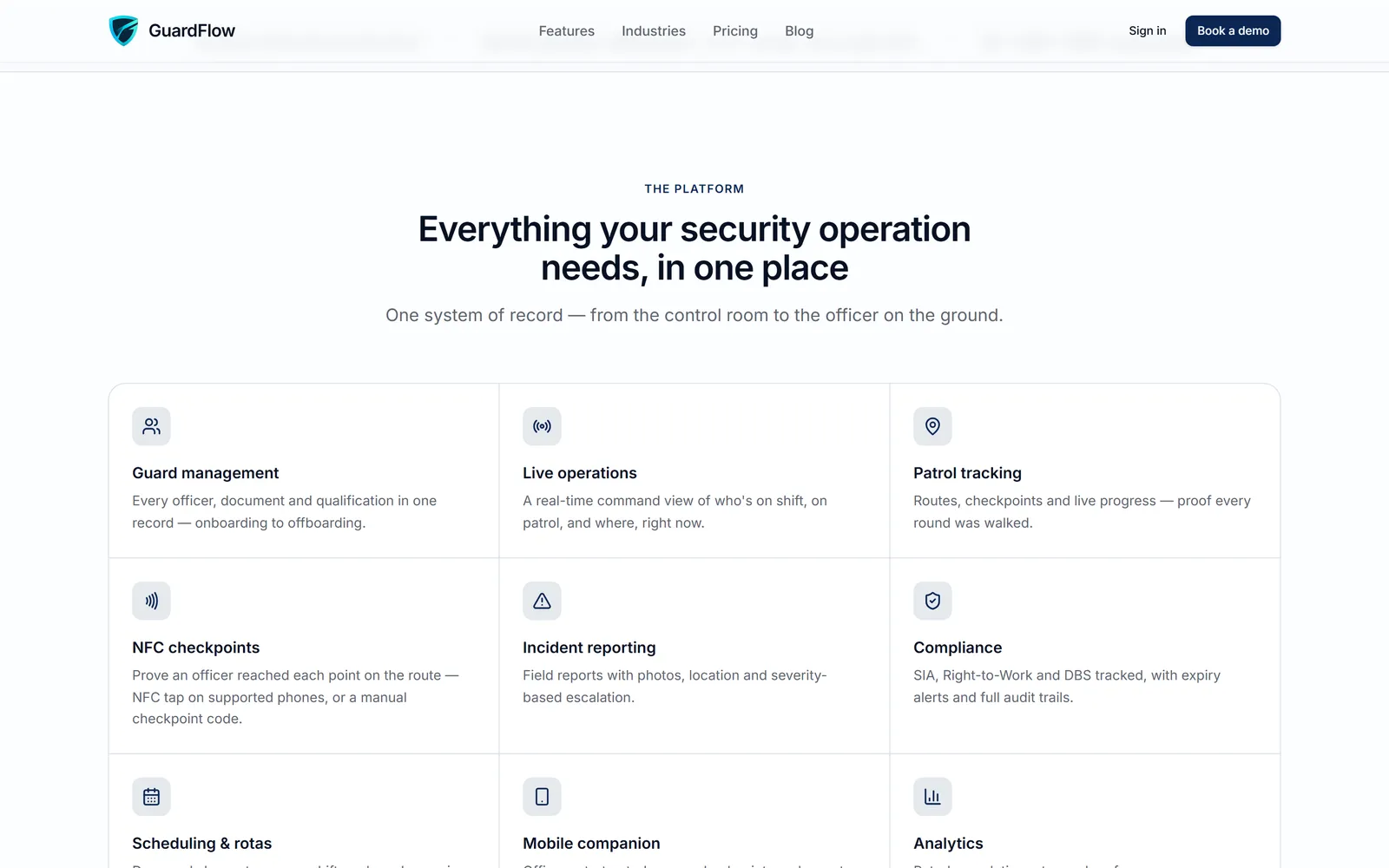
Task: Select the Compliance heading
Action: click(958, 648)
